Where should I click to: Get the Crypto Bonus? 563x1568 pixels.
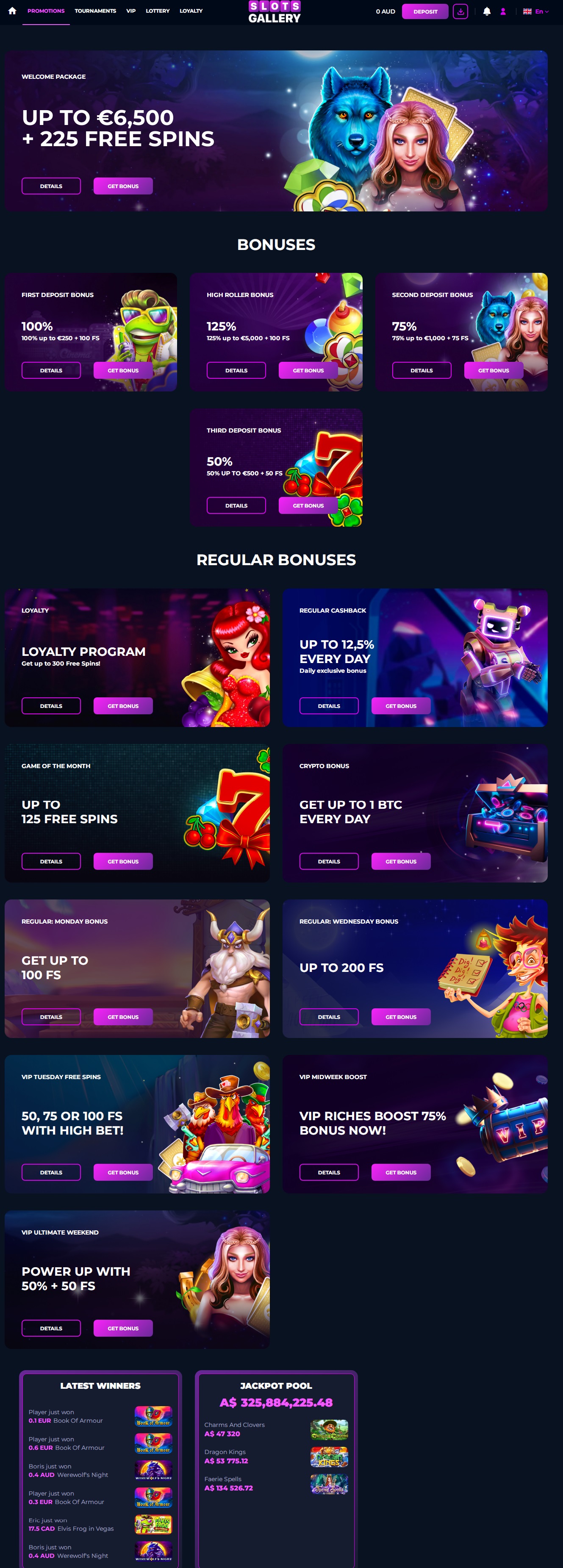pyautogui.click(x=401, y=861)
